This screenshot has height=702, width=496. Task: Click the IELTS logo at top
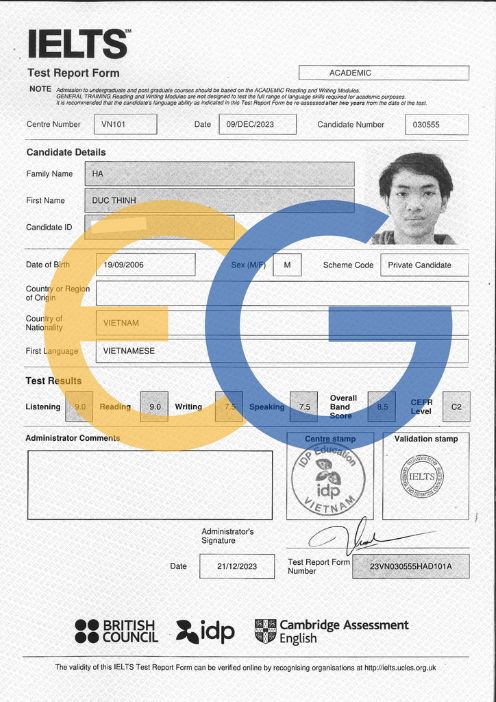coord(80,44)
